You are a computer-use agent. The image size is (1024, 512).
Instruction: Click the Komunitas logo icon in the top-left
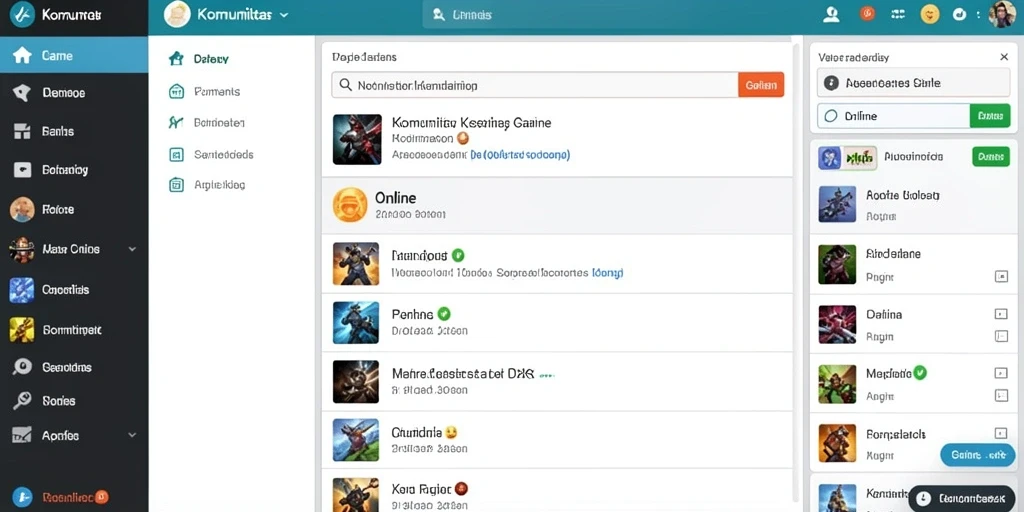click(22, 14)
